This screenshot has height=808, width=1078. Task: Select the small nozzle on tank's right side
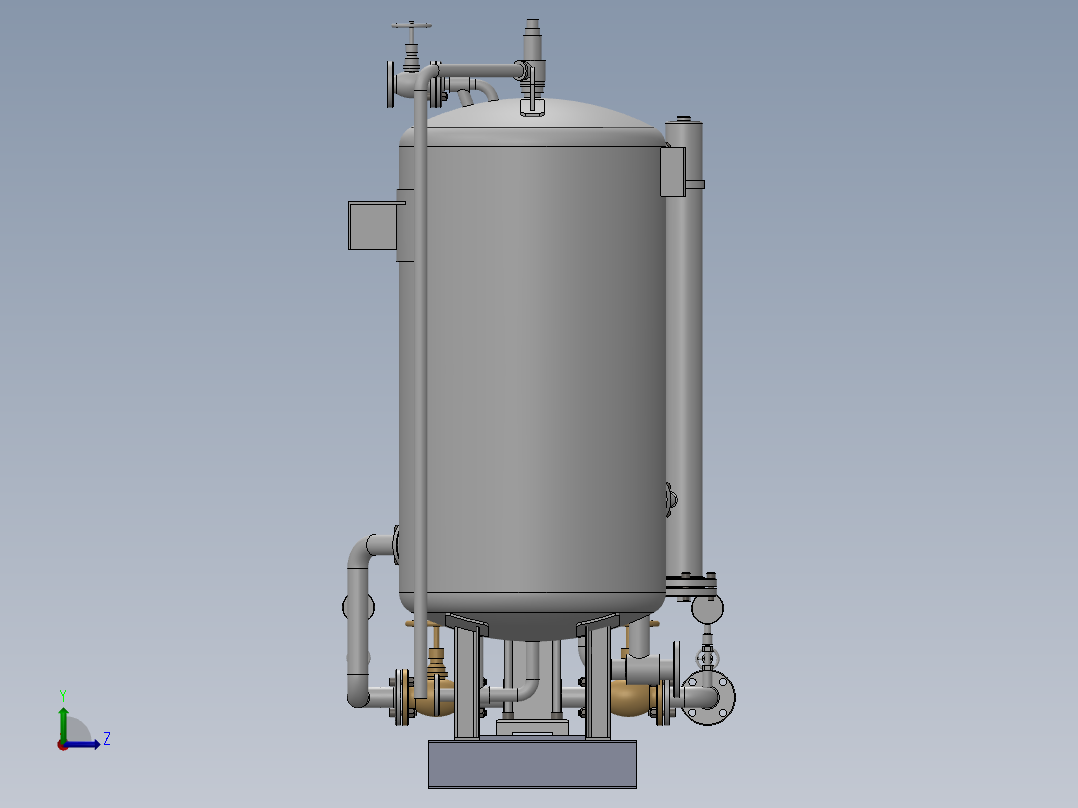(669, 498)
